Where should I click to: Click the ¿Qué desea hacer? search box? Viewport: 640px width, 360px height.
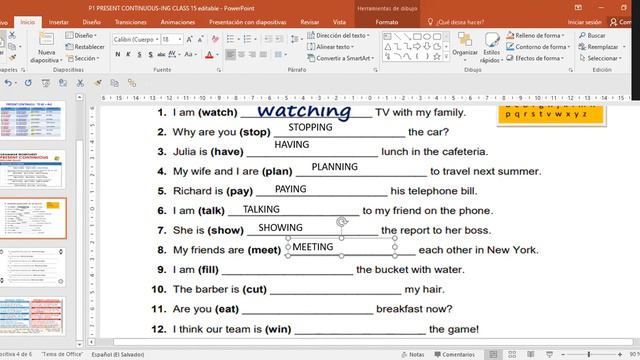pyautogui.click(x=456, y=22)
